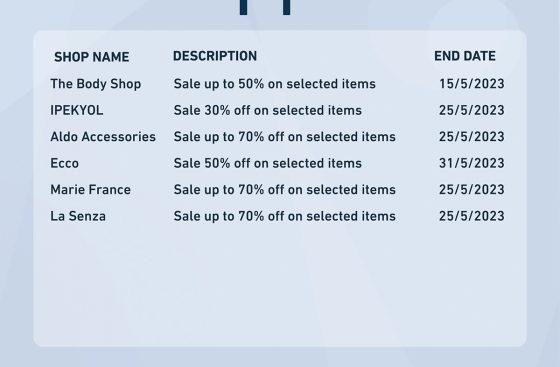Click the dark pause-like bars icon above the table
Image resolution: width=560 pixels, height=367 pixels.
click(265, 7)
